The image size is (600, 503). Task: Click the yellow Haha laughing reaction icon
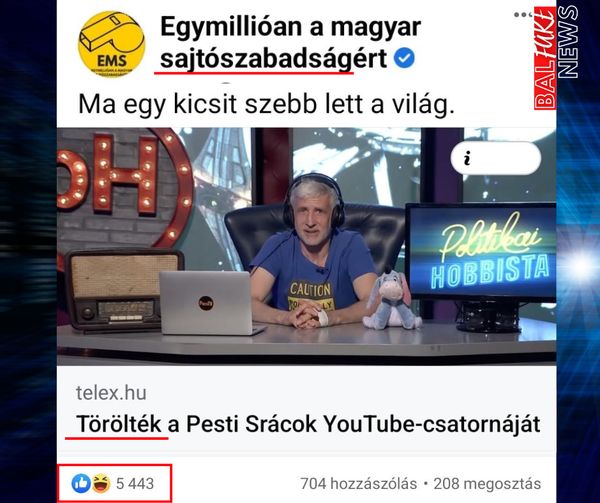tap(101, 483)
